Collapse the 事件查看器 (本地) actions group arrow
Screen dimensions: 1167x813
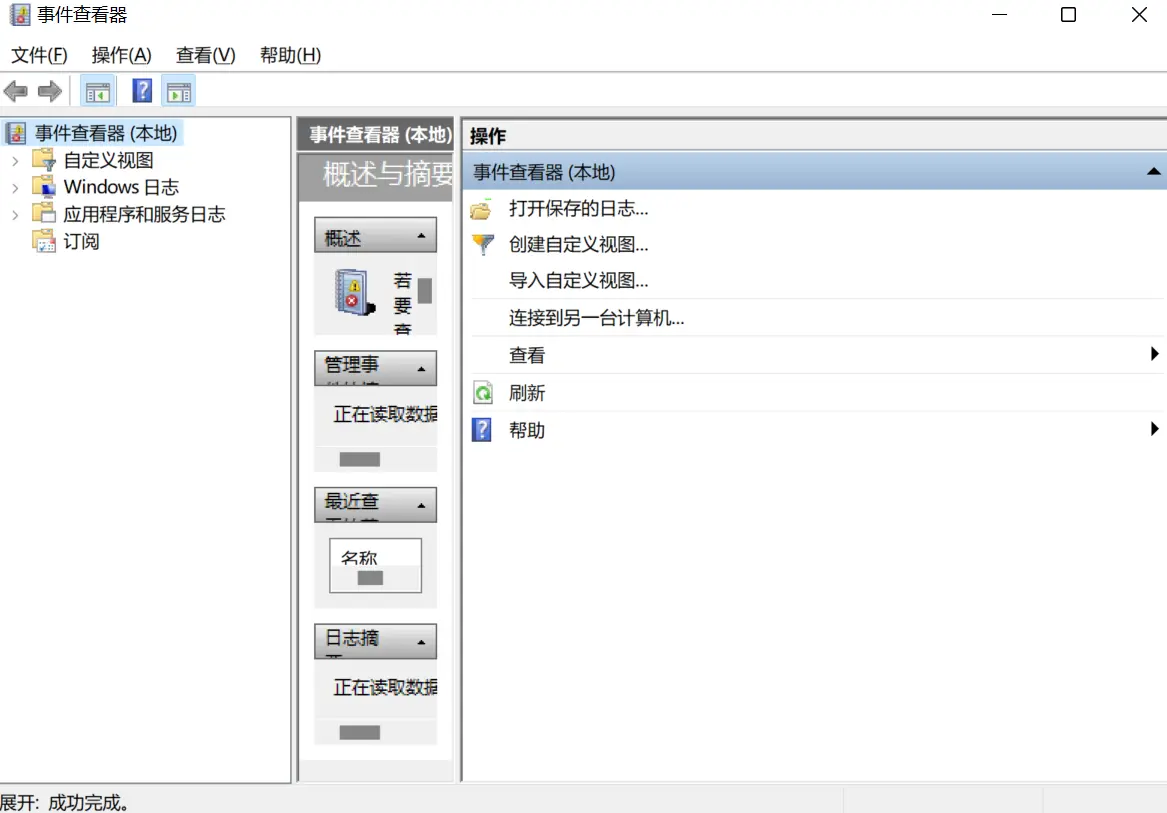tap(1154, 172)
